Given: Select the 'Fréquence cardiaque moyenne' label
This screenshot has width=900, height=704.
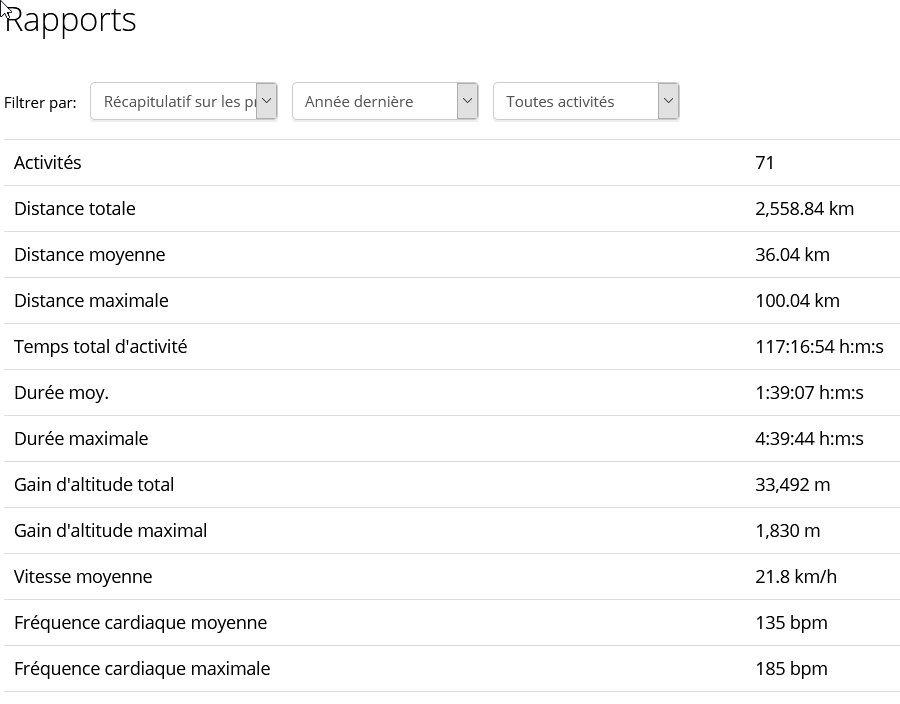Looking at the screenshot, I should pos(141,622).
